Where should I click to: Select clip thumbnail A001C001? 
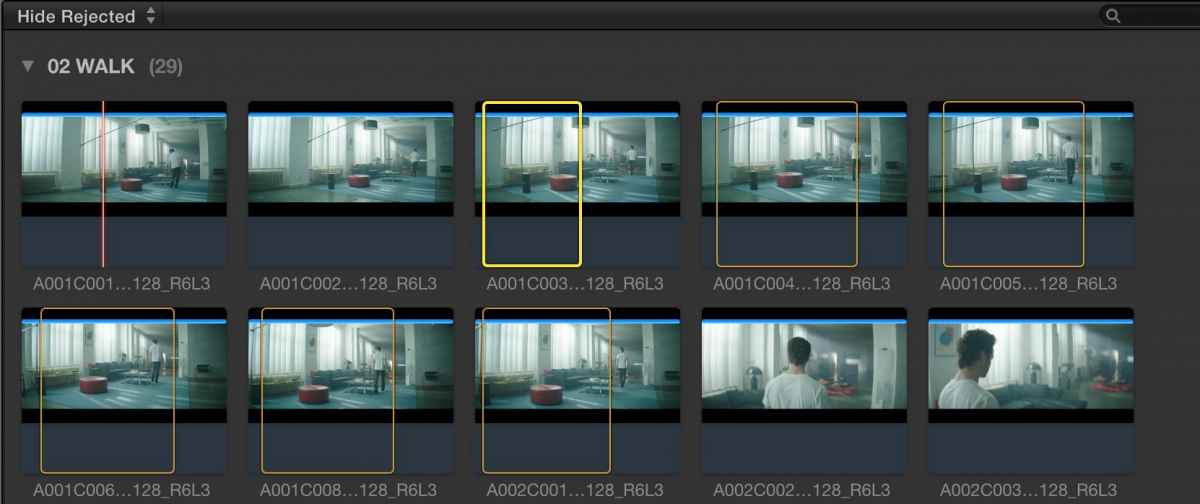click(124, 184)
